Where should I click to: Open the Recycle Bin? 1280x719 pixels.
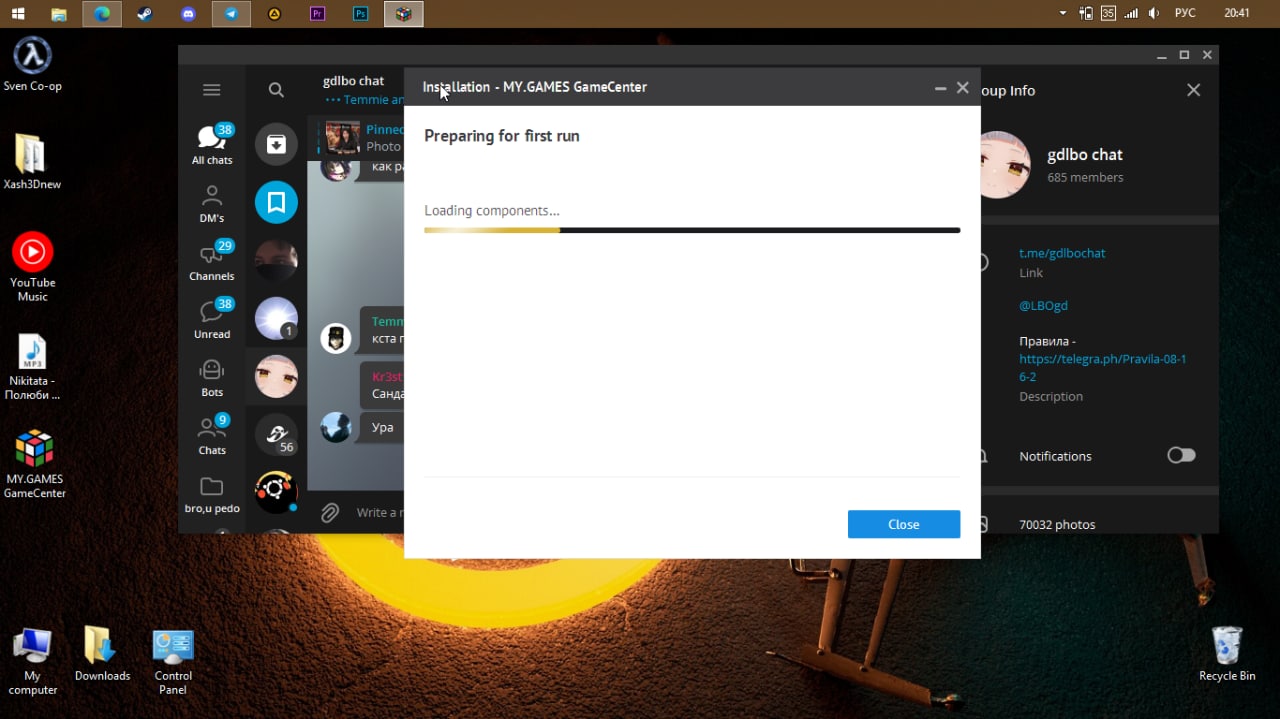point(1227,654)
